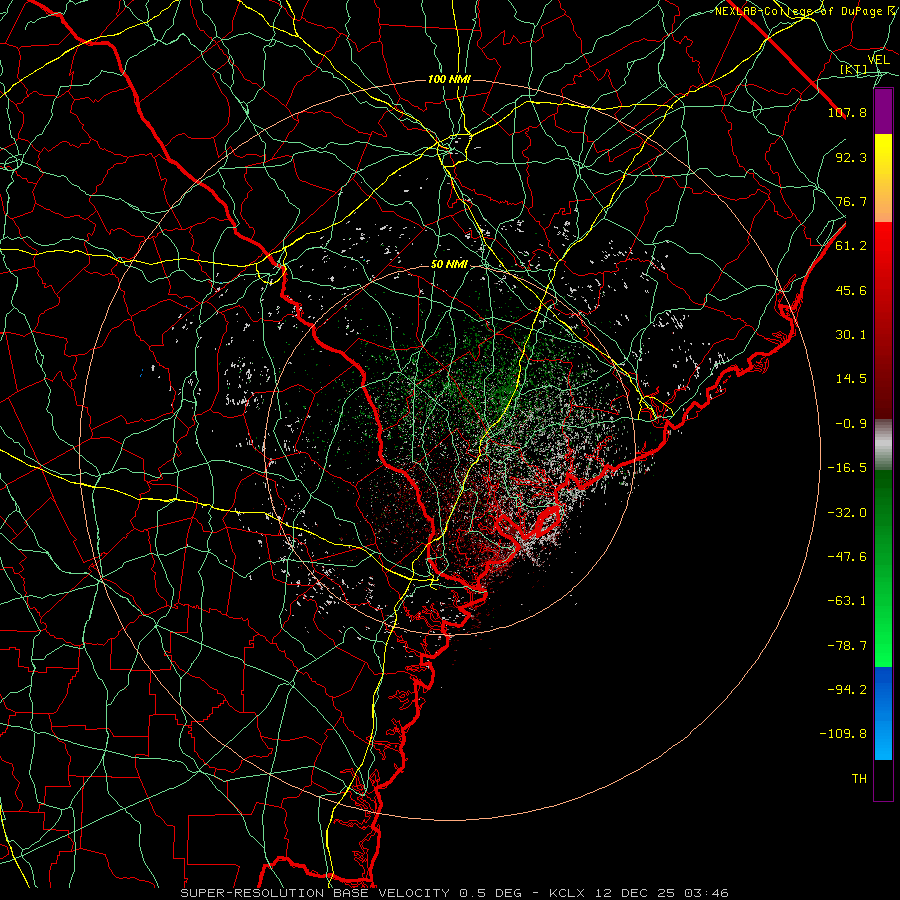Click the [KT] units label
Viewport: 900px width, 900px height.
(854, 69)
